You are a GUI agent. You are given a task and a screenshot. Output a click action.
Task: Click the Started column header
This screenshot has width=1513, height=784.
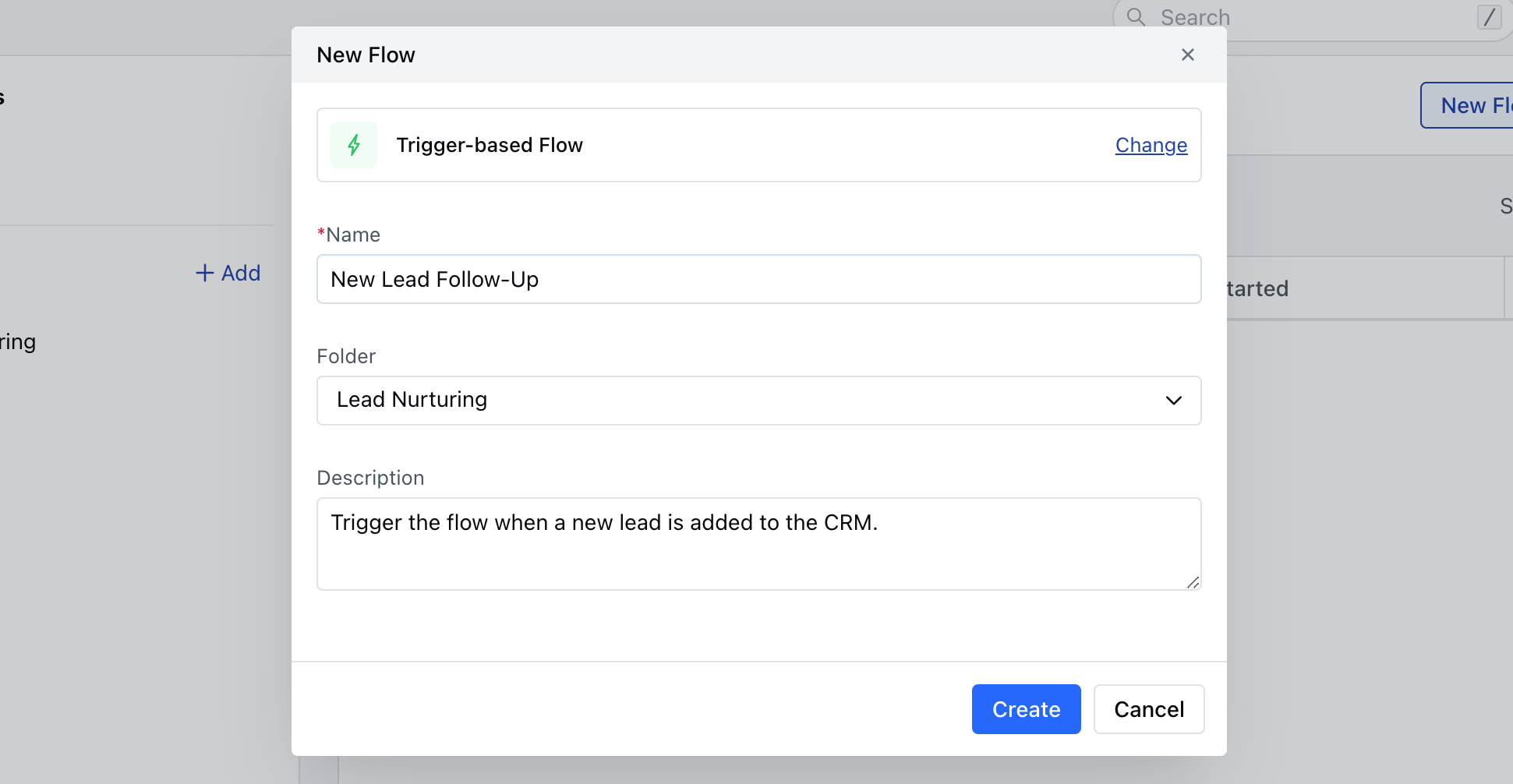tap(1257, 288)
